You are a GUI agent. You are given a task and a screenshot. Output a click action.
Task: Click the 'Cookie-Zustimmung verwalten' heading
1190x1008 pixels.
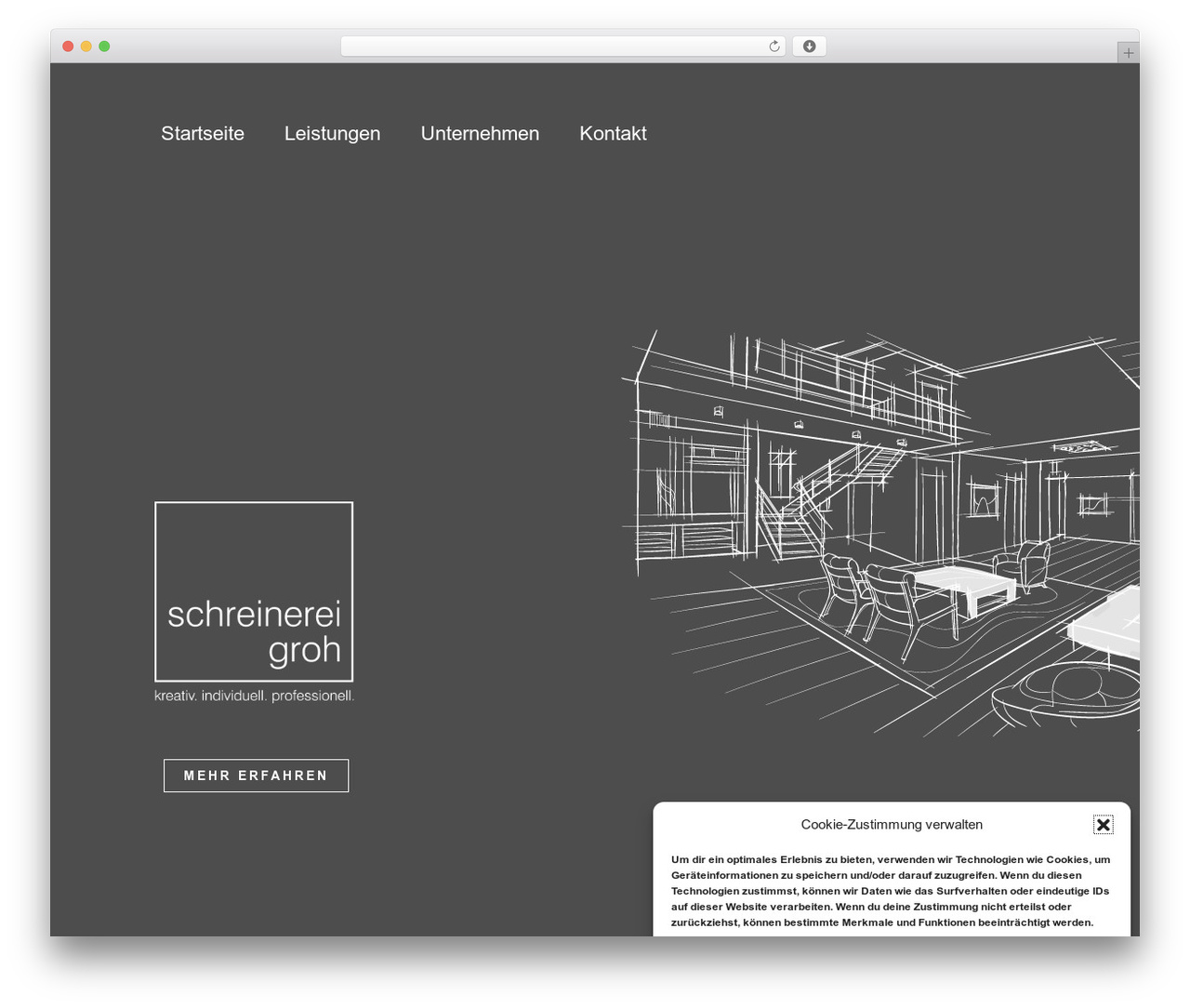[892, 824]
